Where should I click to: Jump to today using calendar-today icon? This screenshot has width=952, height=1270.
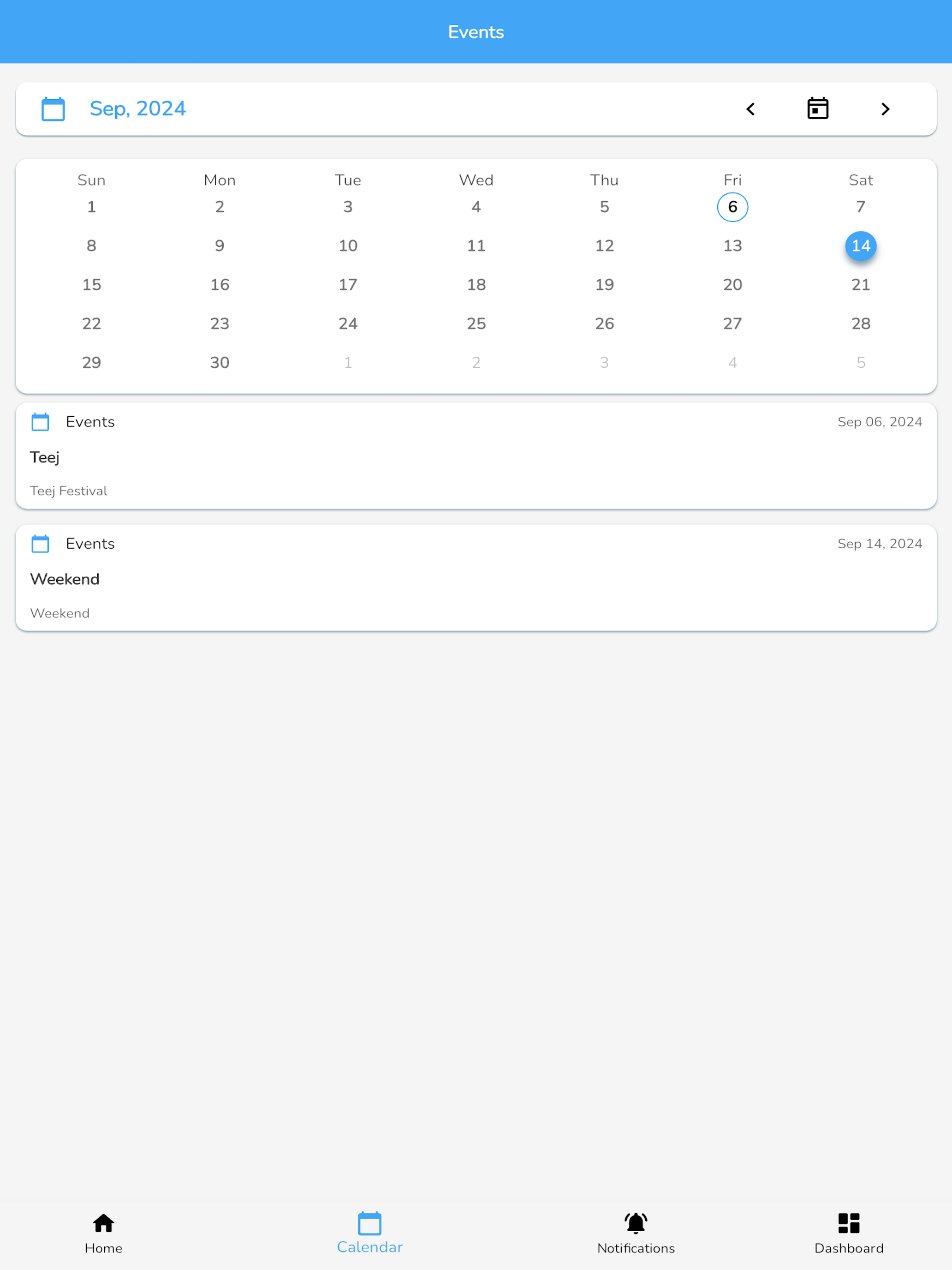point(818,108)
